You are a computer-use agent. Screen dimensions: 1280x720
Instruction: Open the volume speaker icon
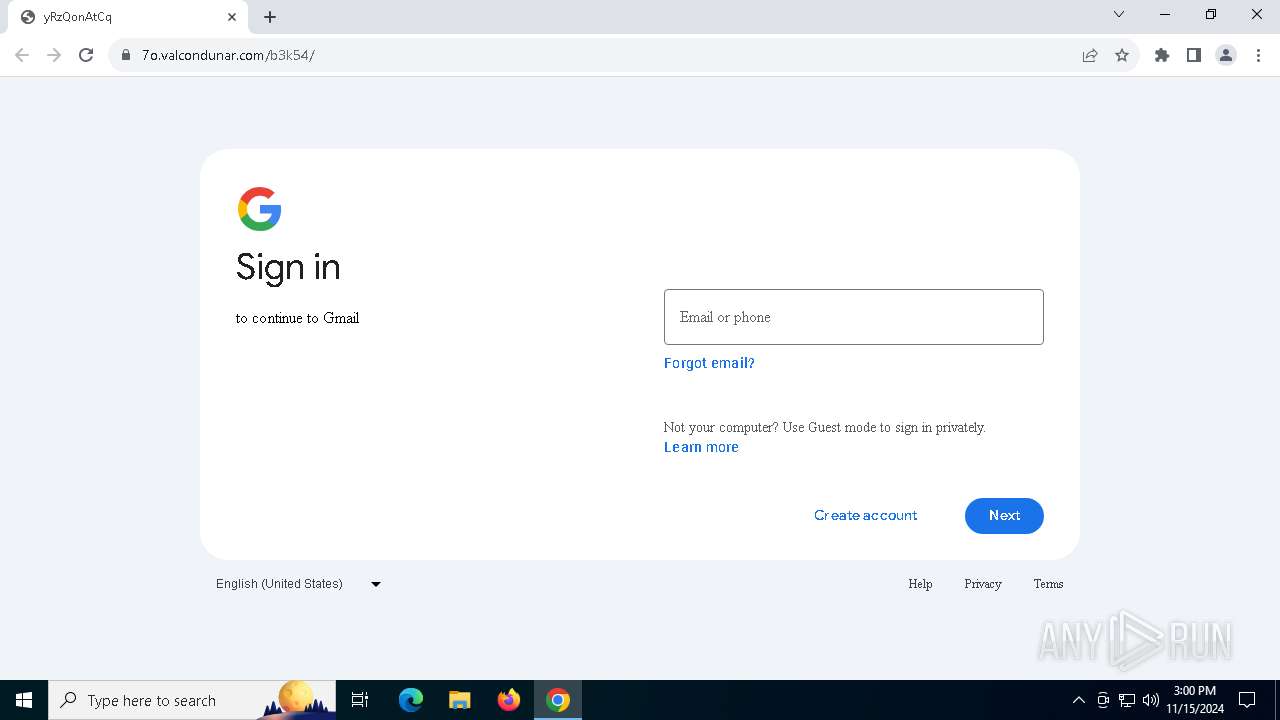[x=1150, y=700]
